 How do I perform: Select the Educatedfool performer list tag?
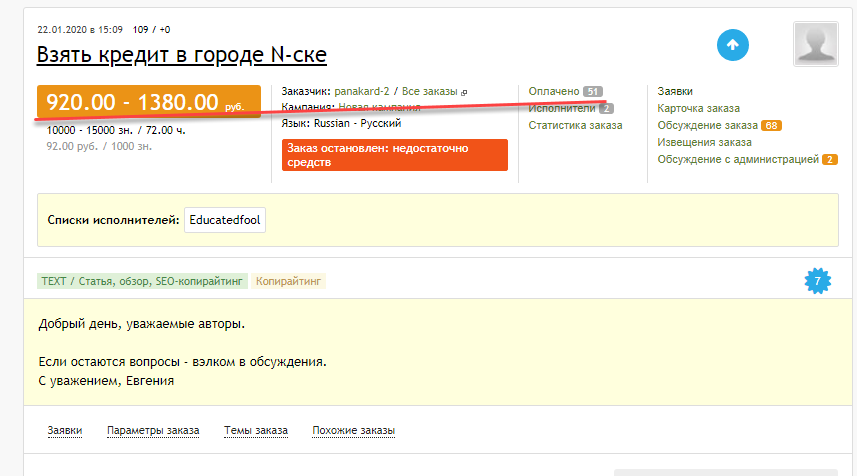pos(225,220)
